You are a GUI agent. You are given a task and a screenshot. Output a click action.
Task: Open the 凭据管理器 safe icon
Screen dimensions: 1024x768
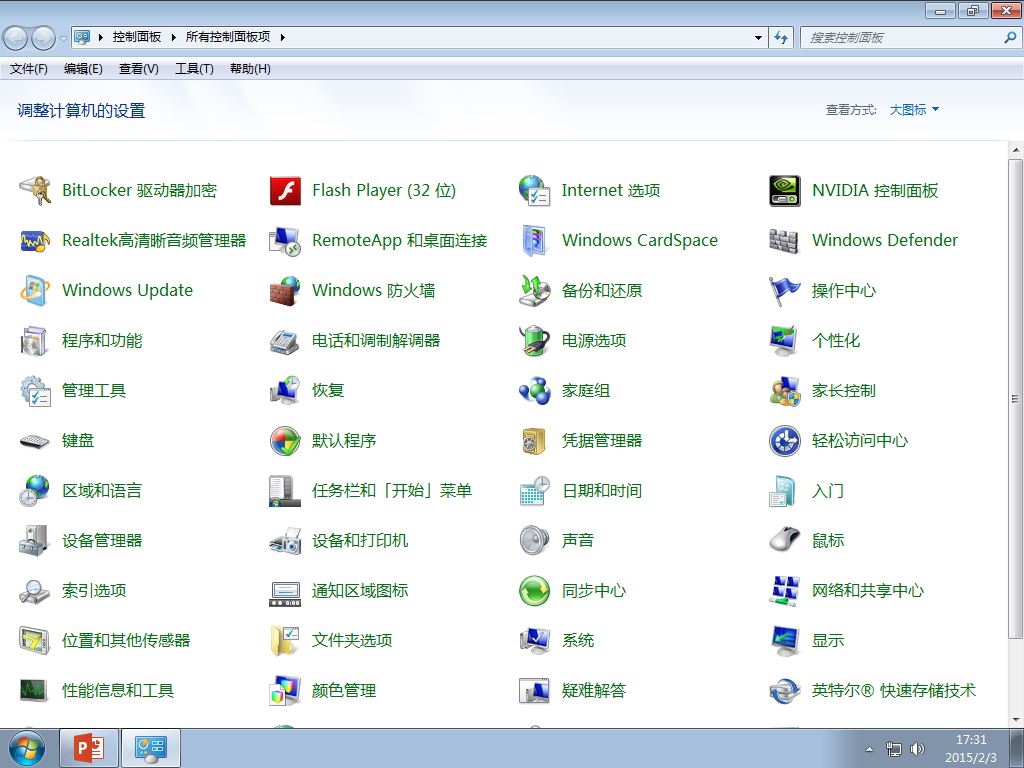[535, 441]
